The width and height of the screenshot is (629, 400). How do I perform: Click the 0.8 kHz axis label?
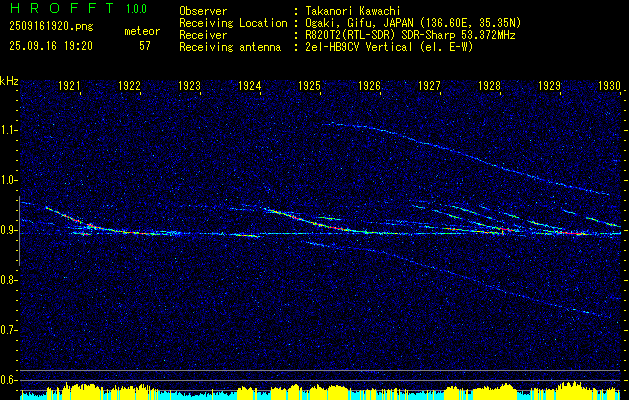pyautogui.click(x=8, y=280)
